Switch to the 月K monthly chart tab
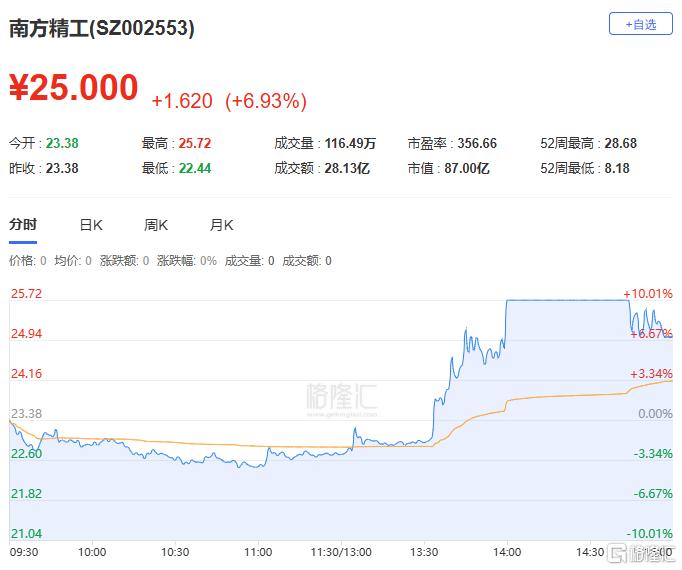The image size is (682, 570). tap(221, 225)
